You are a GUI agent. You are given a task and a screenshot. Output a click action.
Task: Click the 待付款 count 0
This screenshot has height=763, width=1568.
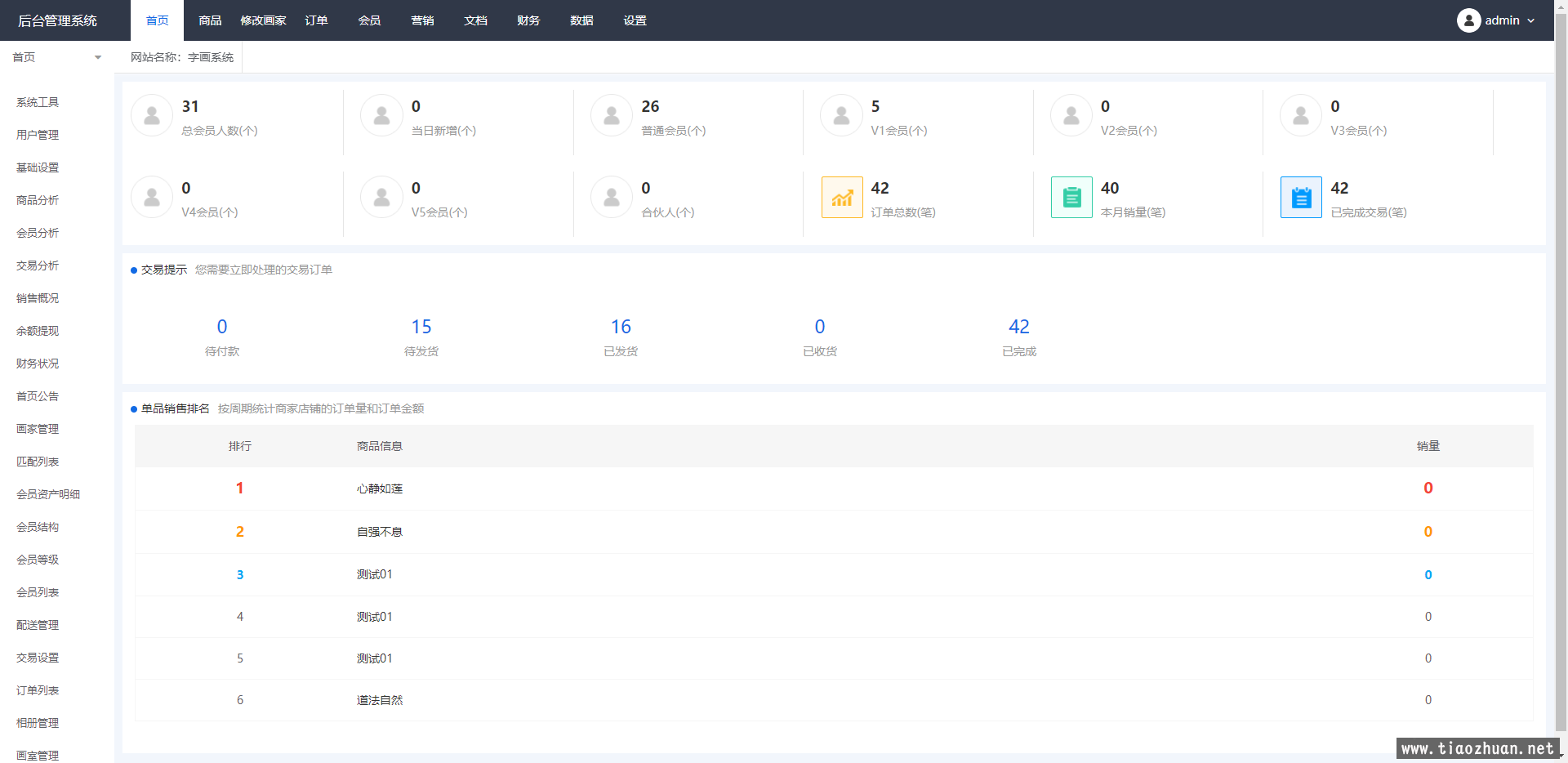tap(222, 327)
